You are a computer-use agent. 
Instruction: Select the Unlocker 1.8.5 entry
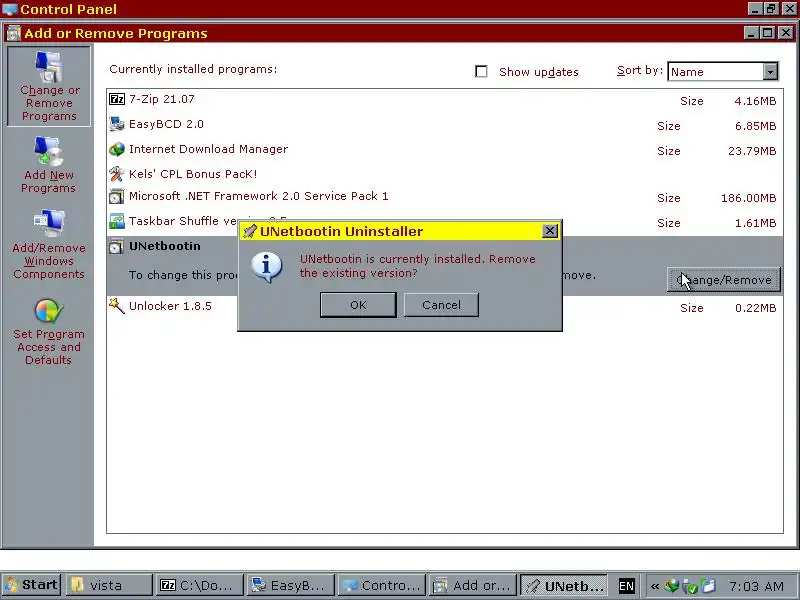click(445, 307)
